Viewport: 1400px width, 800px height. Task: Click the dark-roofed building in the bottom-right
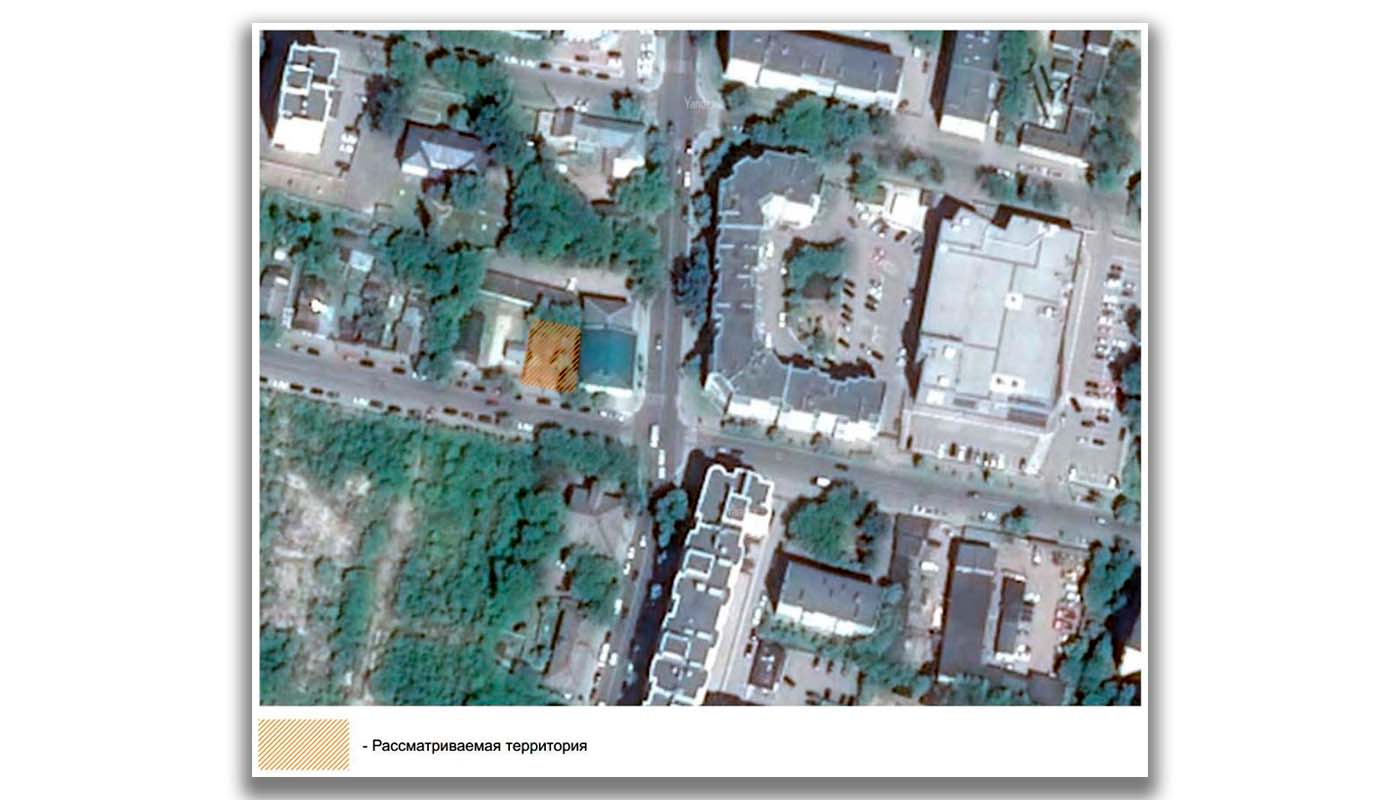(968, 610)
